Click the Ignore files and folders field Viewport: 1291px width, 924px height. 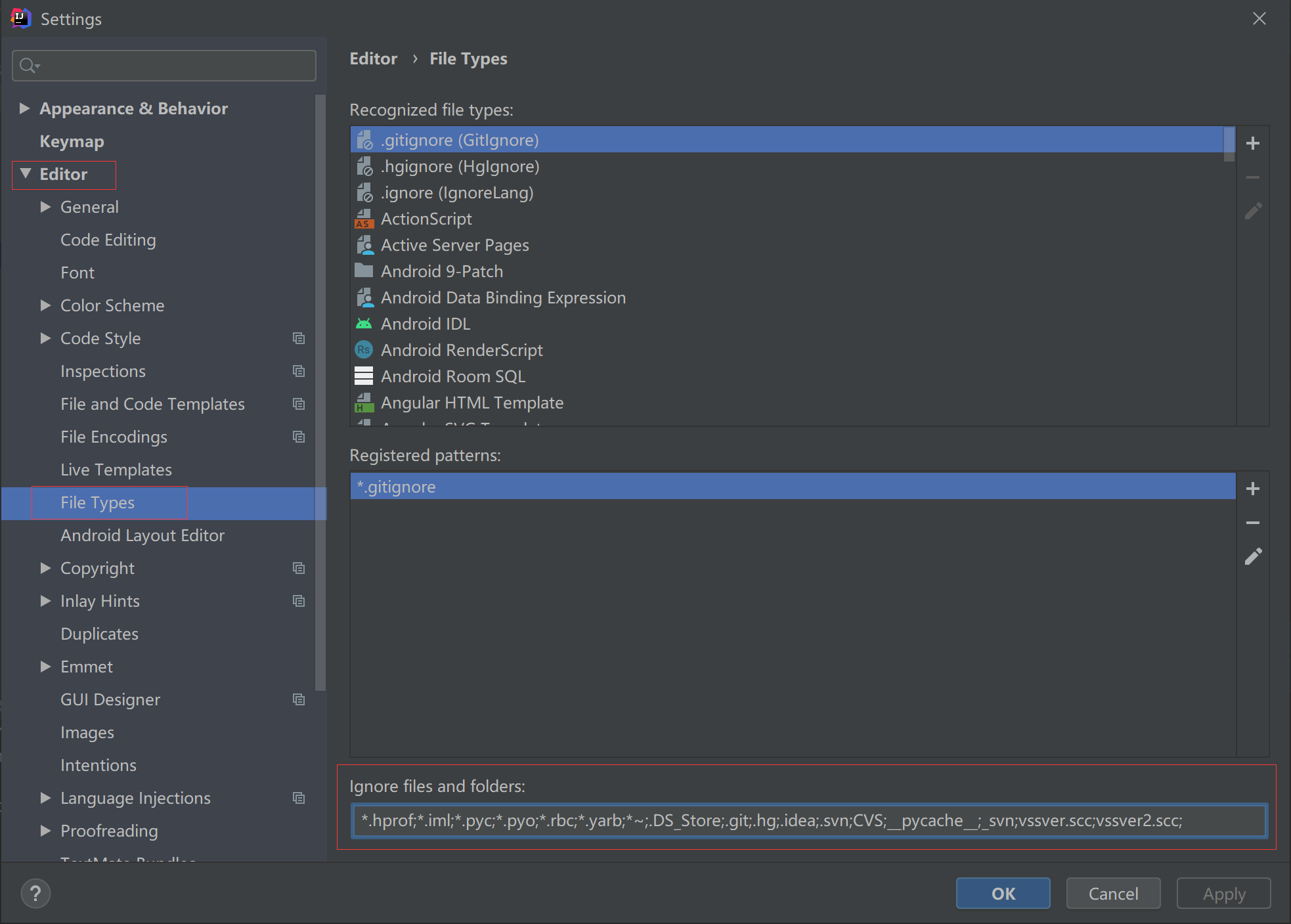tap(808, 820)
